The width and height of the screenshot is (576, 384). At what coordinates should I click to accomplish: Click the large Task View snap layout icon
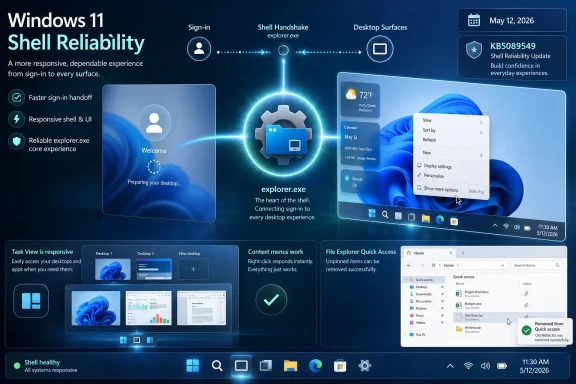[x=31, y=301]
